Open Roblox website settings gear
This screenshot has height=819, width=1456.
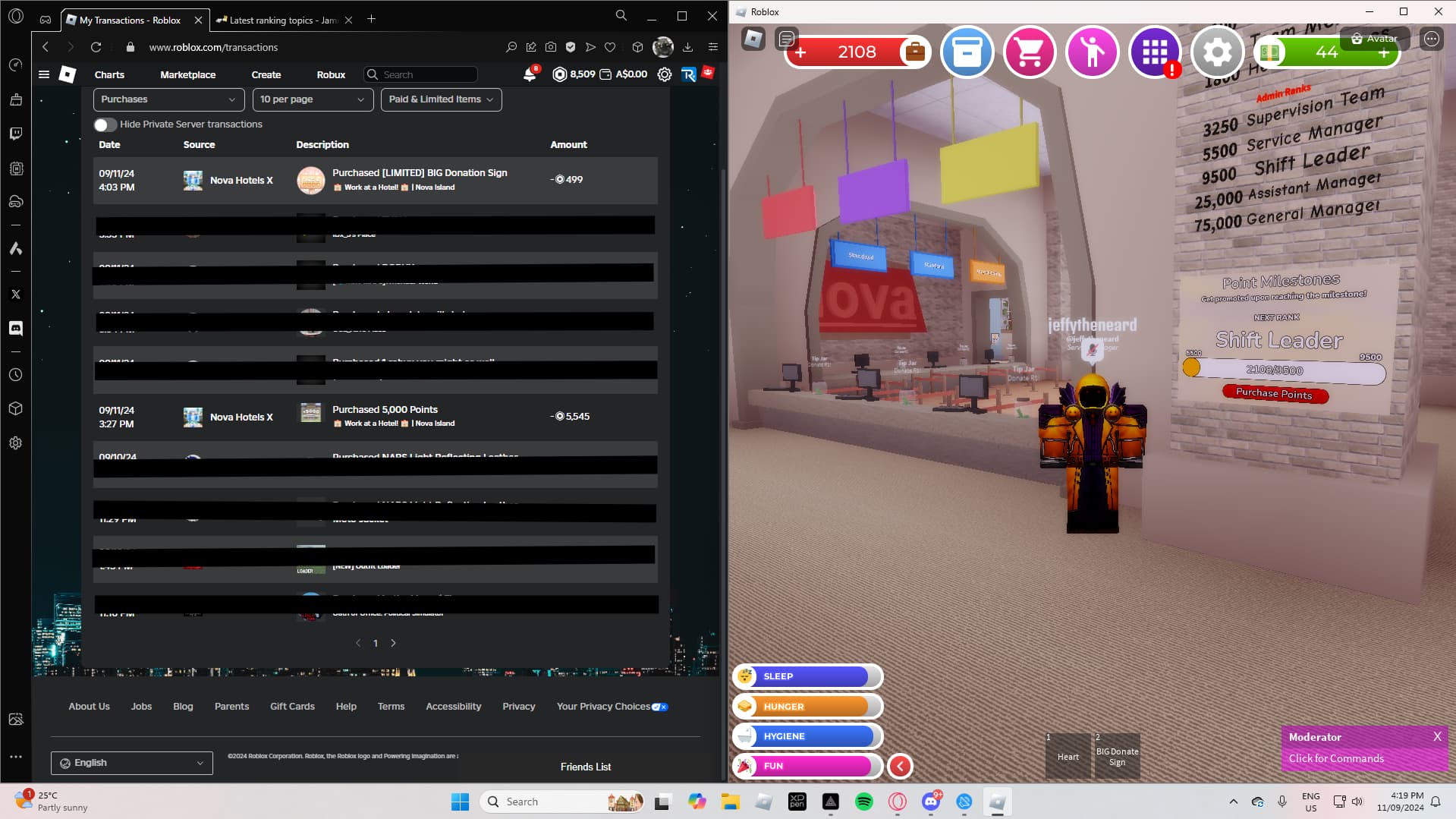point(664,74)
